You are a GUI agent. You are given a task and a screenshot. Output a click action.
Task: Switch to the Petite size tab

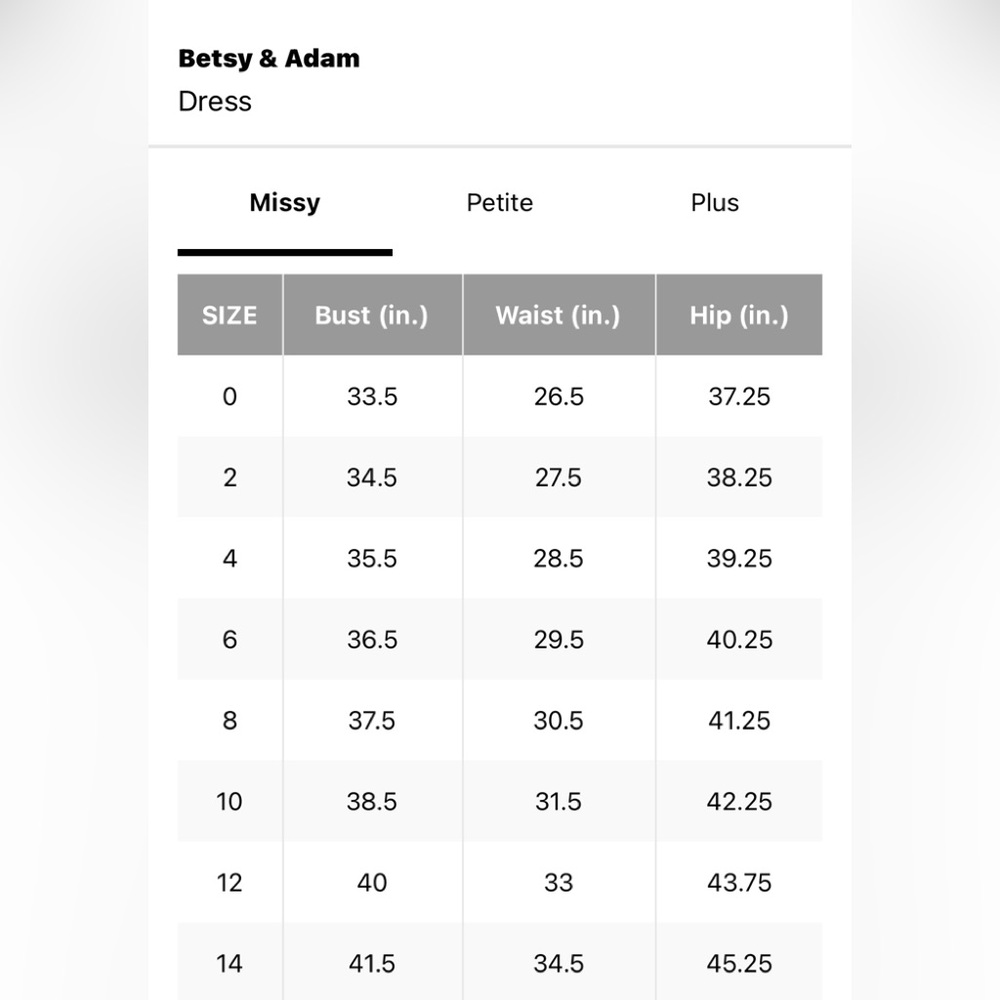[499, 203]
